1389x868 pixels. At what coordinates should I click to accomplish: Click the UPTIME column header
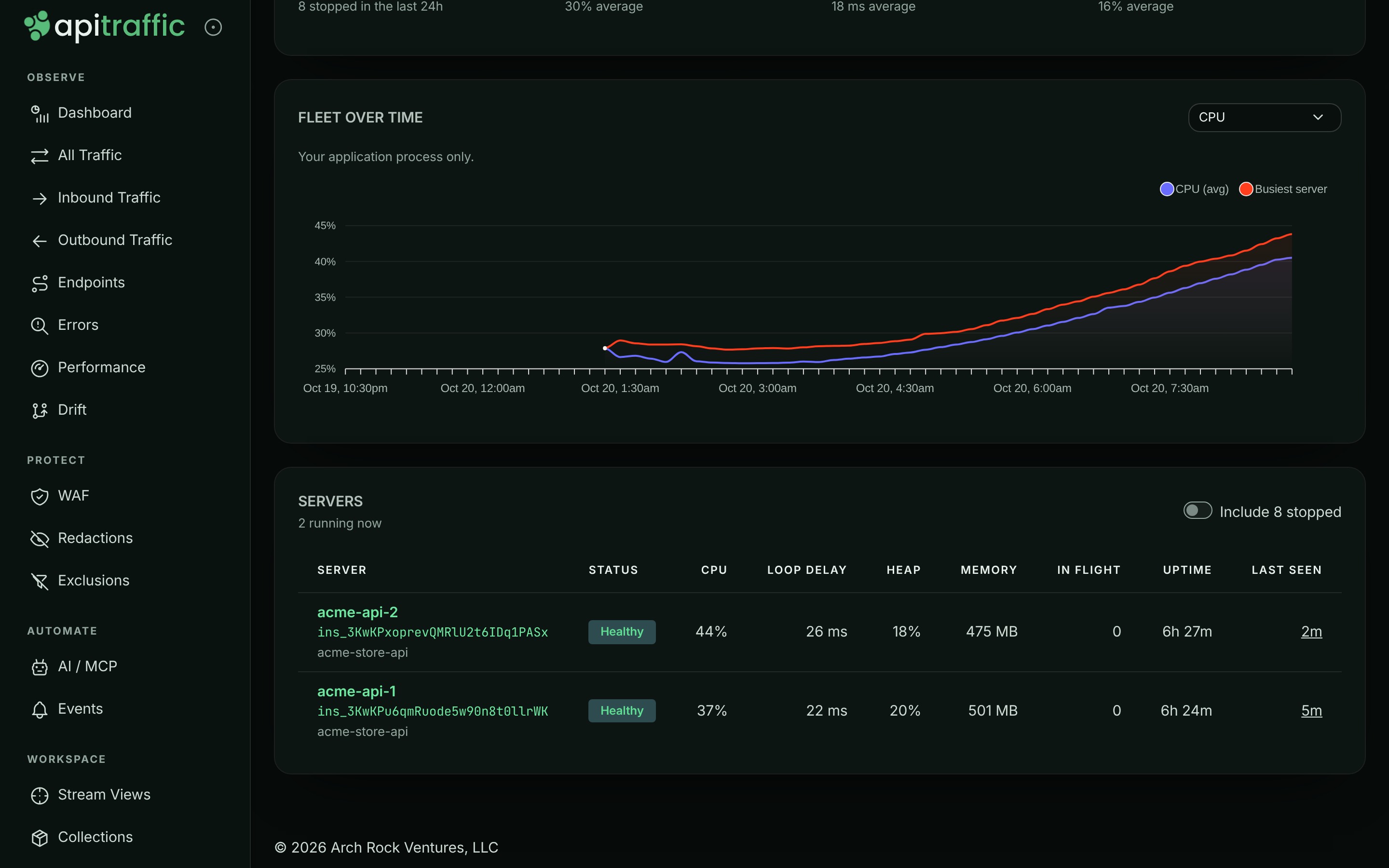(x=1187, y=570)
